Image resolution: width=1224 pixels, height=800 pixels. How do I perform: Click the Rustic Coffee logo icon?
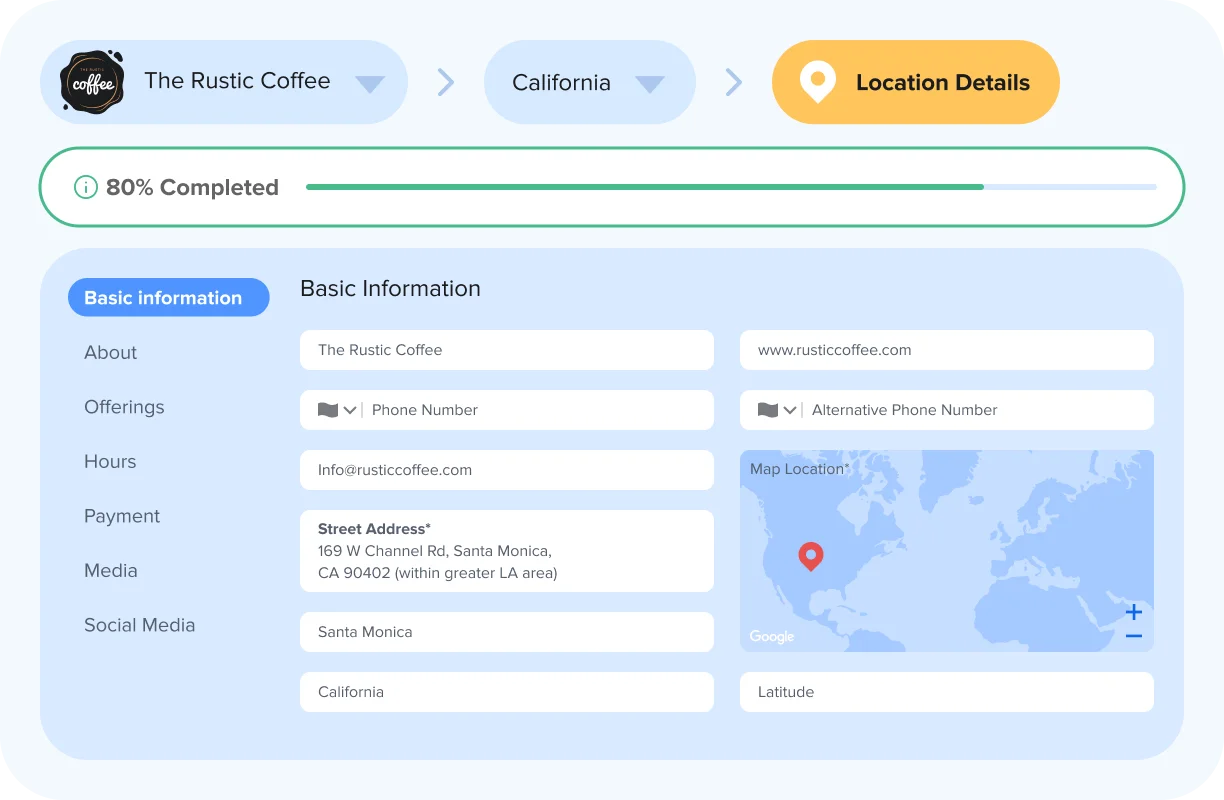[91, 82]
